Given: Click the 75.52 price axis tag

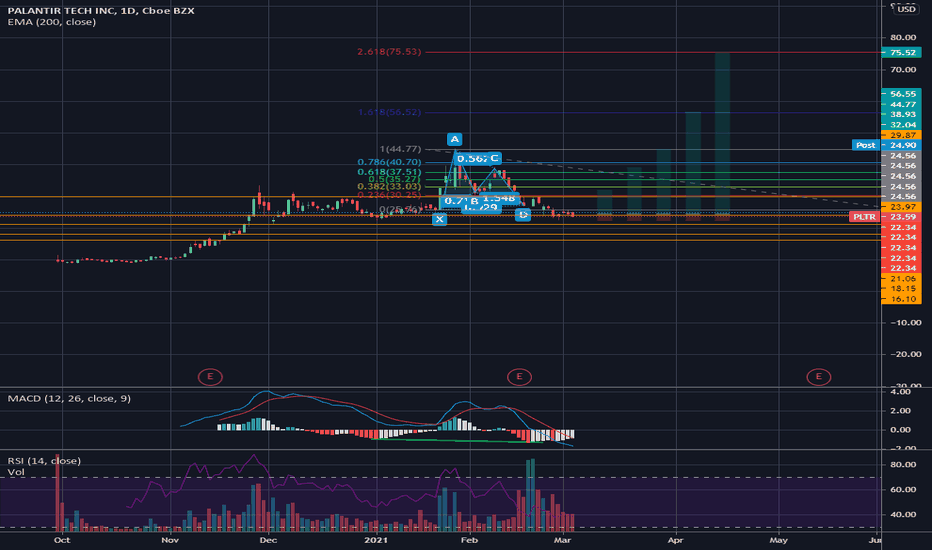Looking at the screenshot, I should (x=902, y=52).
